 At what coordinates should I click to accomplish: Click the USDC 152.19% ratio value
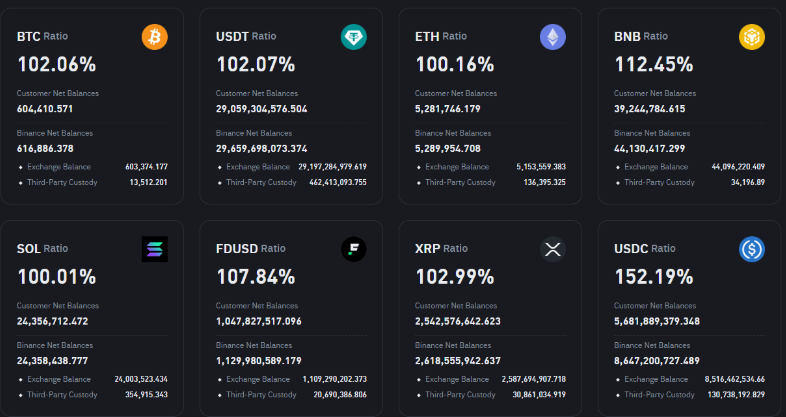pyautogui.click(x=653, y=277)
